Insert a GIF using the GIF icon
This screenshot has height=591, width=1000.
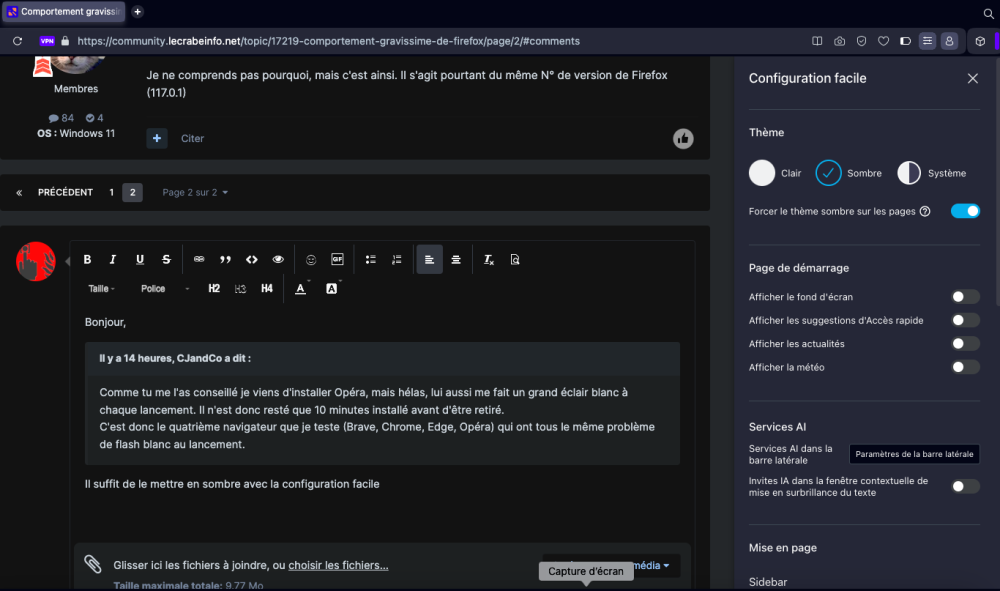[337, 259]
